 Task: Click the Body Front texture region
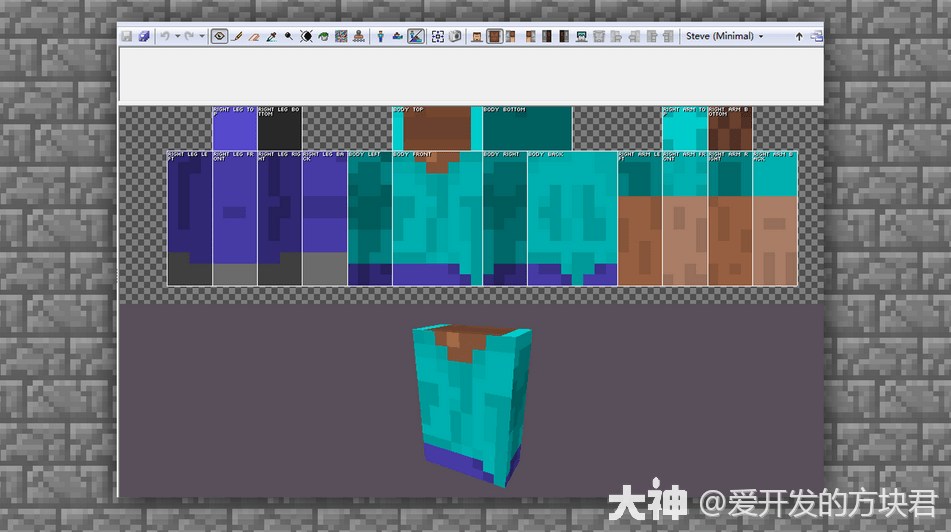(437, 218)
